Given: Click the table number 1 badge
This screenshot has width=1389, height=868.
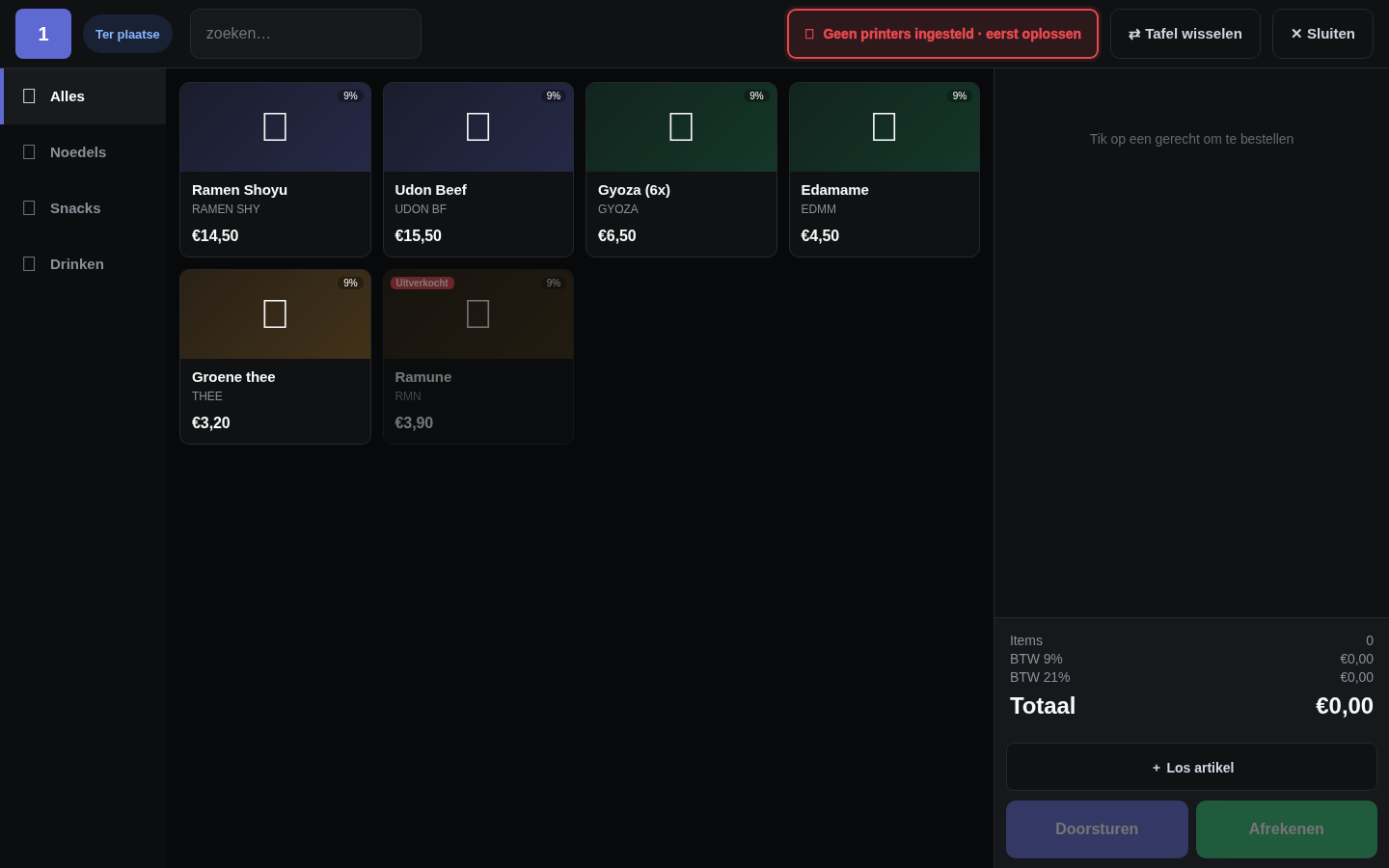Looking at the screenshot, I should click(43, 34).
